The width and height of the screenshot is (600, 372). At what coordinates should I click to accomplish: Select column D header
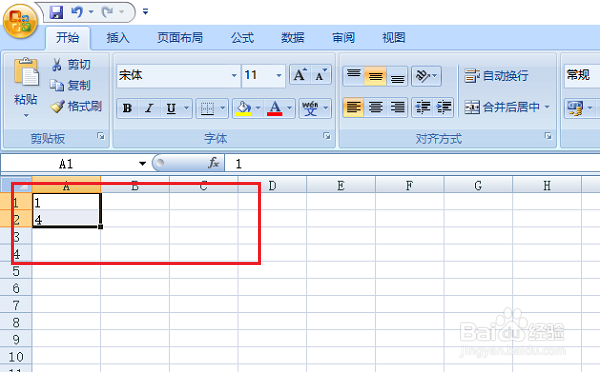pyautogui.click(x=272, y=186)
